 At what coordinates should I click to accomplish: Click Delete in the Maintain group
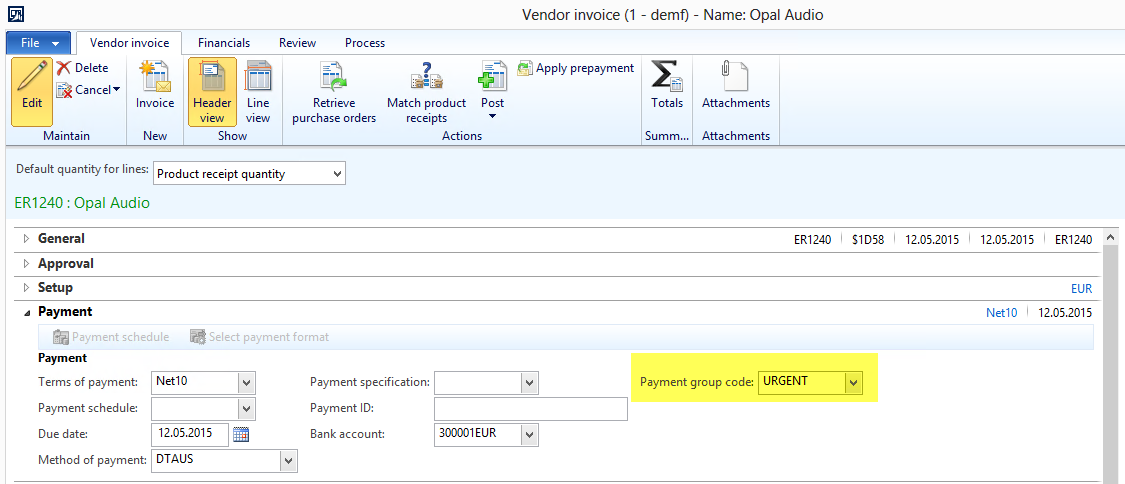82,68
